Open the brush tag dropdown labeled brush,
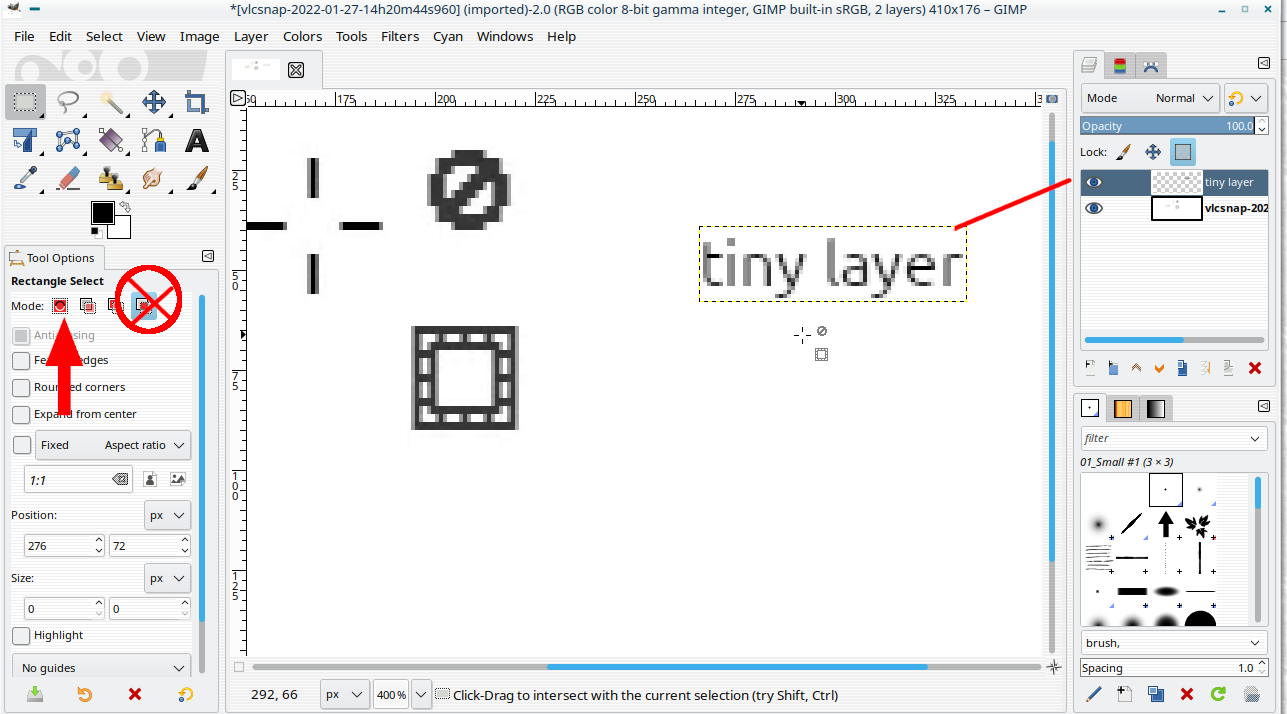The height and width of the screenshot is (714, 1287). pos(1174,643)
